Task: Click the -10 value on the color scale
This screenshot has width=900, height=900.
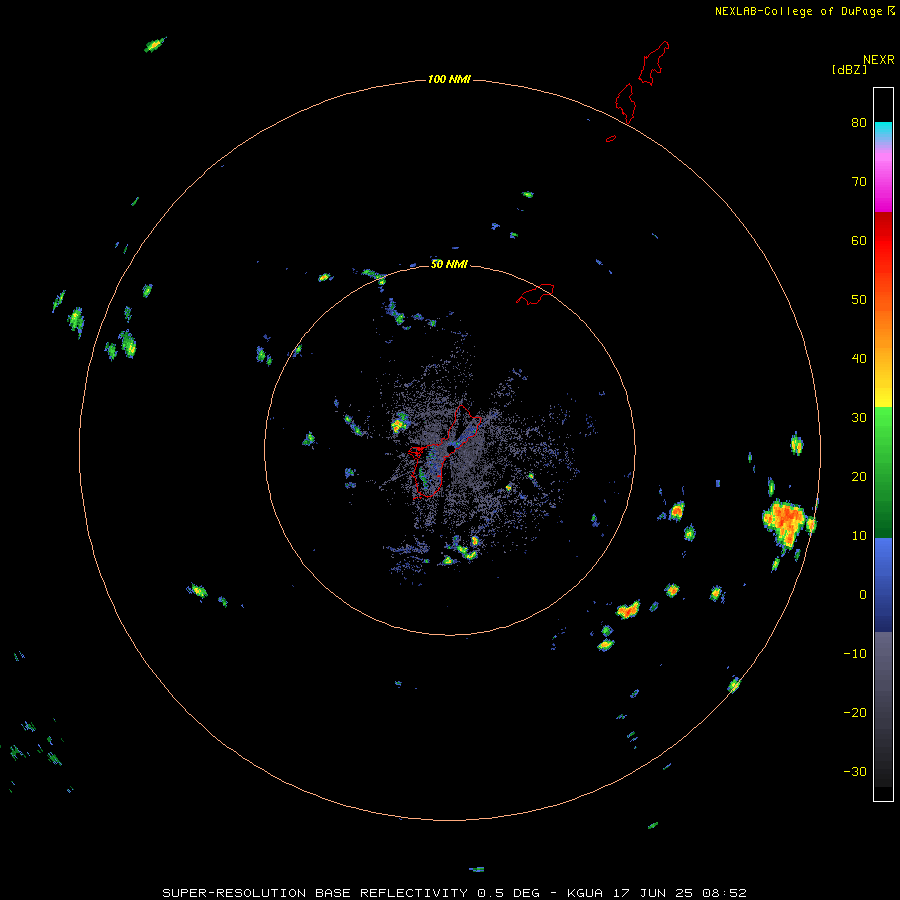Action: click(x=855, y=654)
